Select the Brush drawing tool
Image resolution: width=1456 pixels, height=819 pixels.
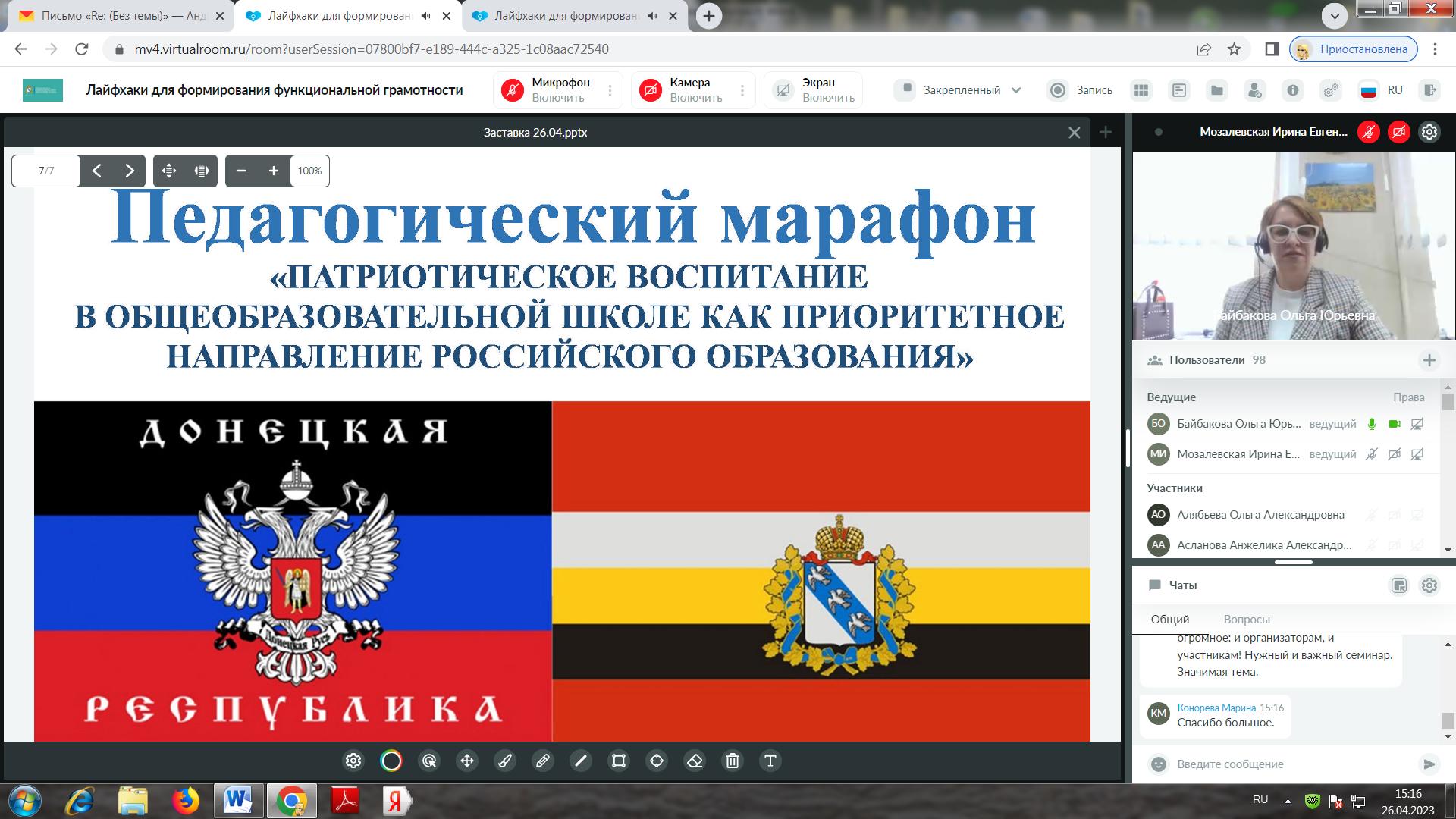(505, 761)
